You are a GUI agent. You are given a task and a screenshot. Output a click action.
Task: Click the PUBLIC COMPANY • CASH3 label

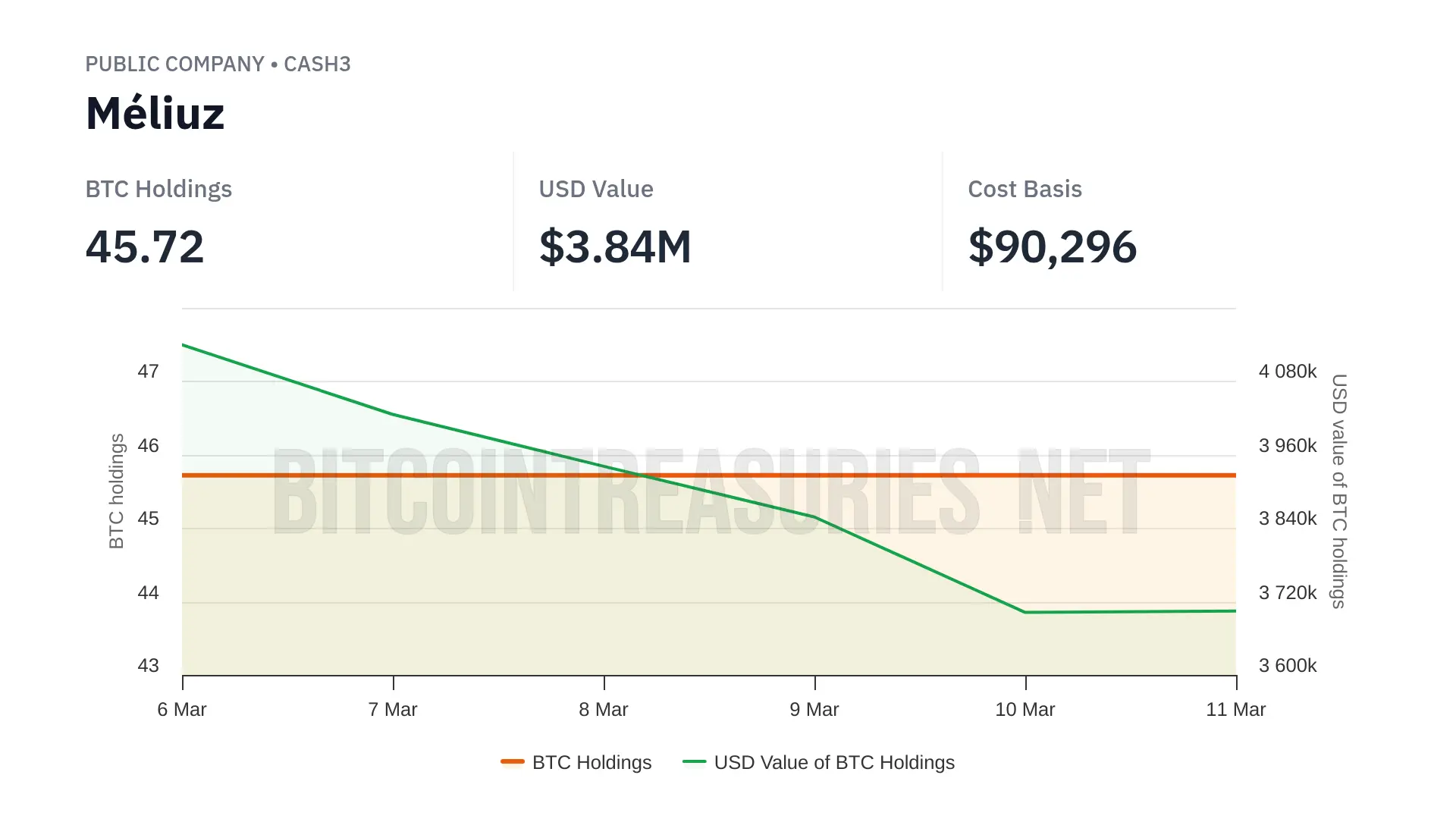click(x=218, y=64)
